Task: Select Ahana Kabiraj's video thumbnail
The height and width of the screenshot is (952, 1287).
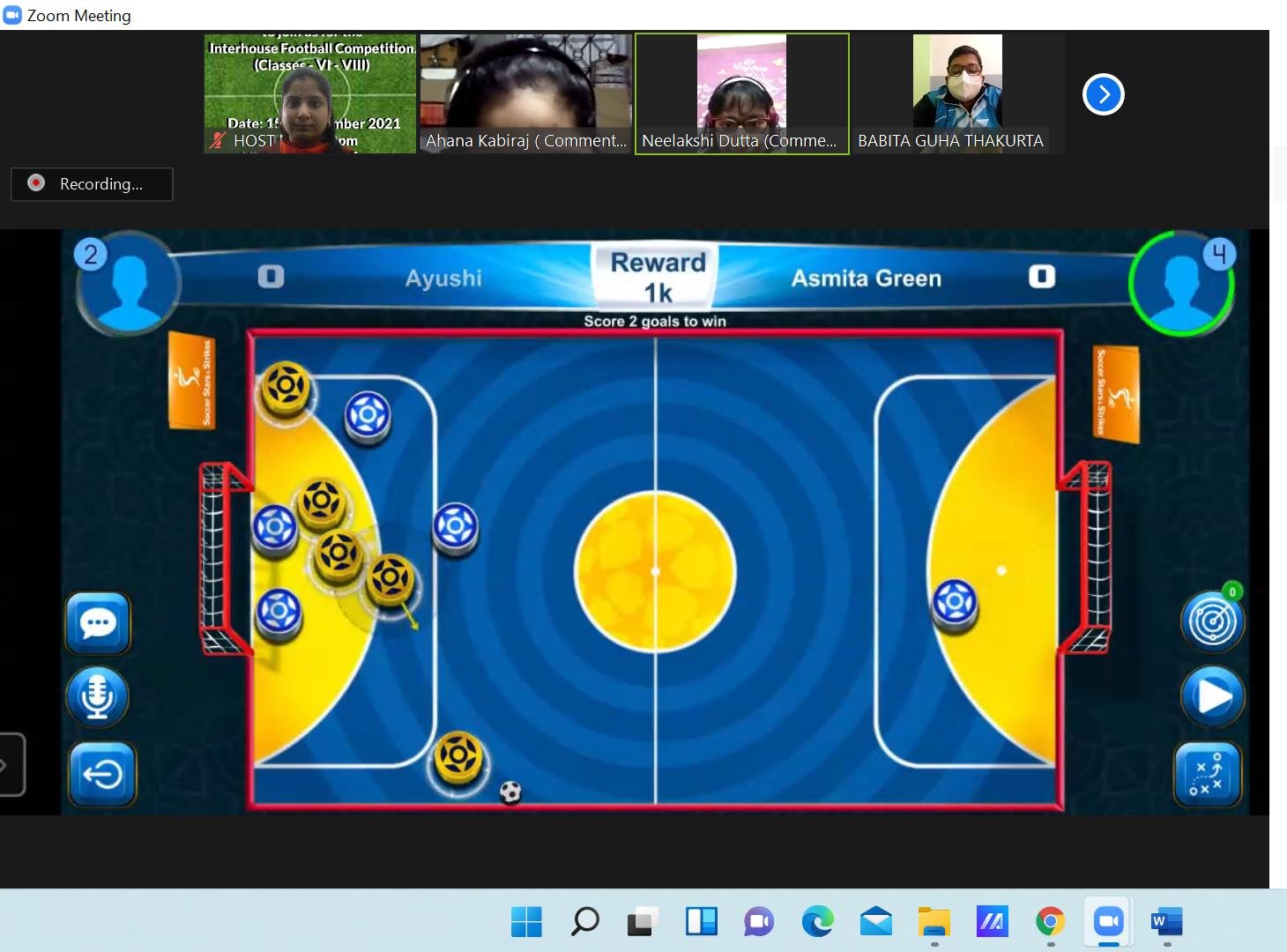Action: click(x=526, y=93)
